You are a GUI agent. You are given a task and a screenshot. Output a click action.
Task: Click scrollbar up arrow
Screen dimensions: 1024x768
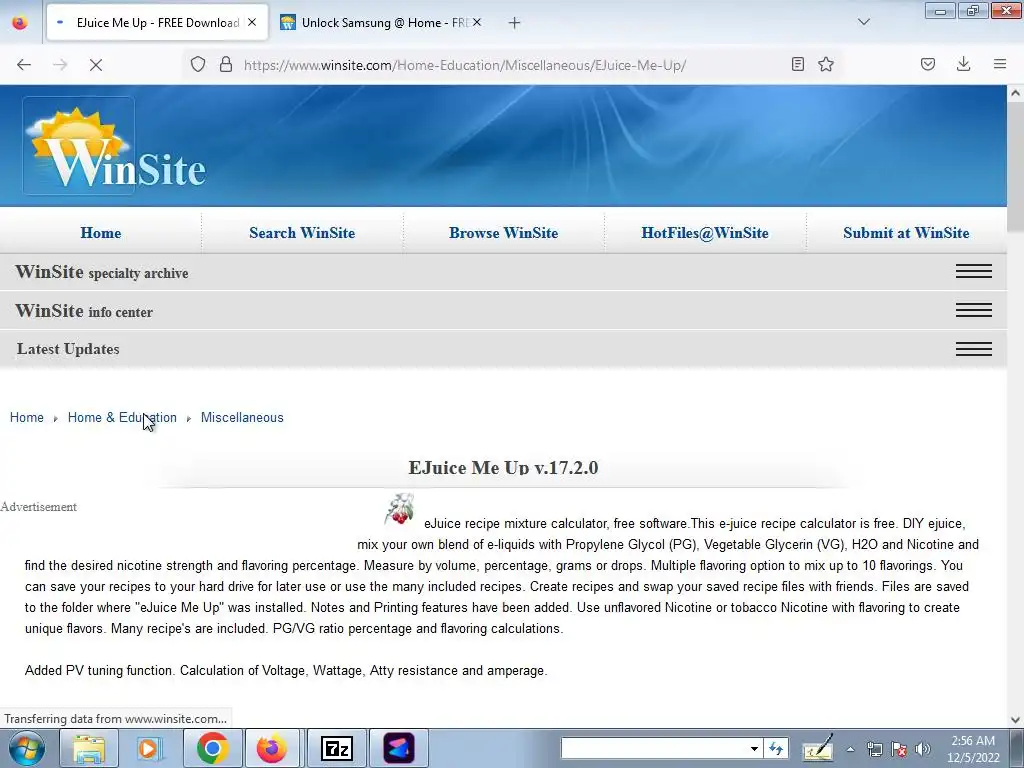[x=1016, y=93]
